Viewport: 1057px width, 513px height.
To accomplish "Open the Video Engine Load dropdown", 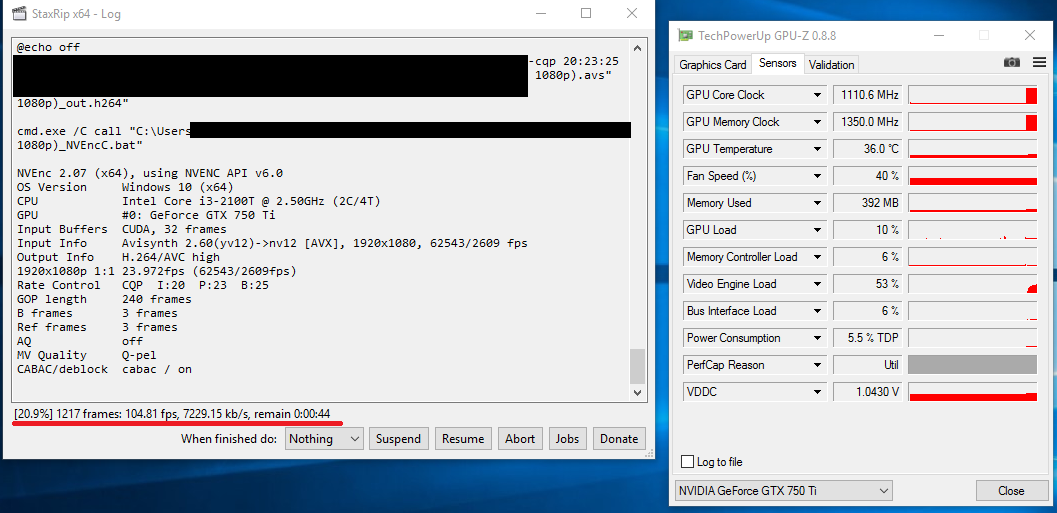I will [x=818, y=284].
